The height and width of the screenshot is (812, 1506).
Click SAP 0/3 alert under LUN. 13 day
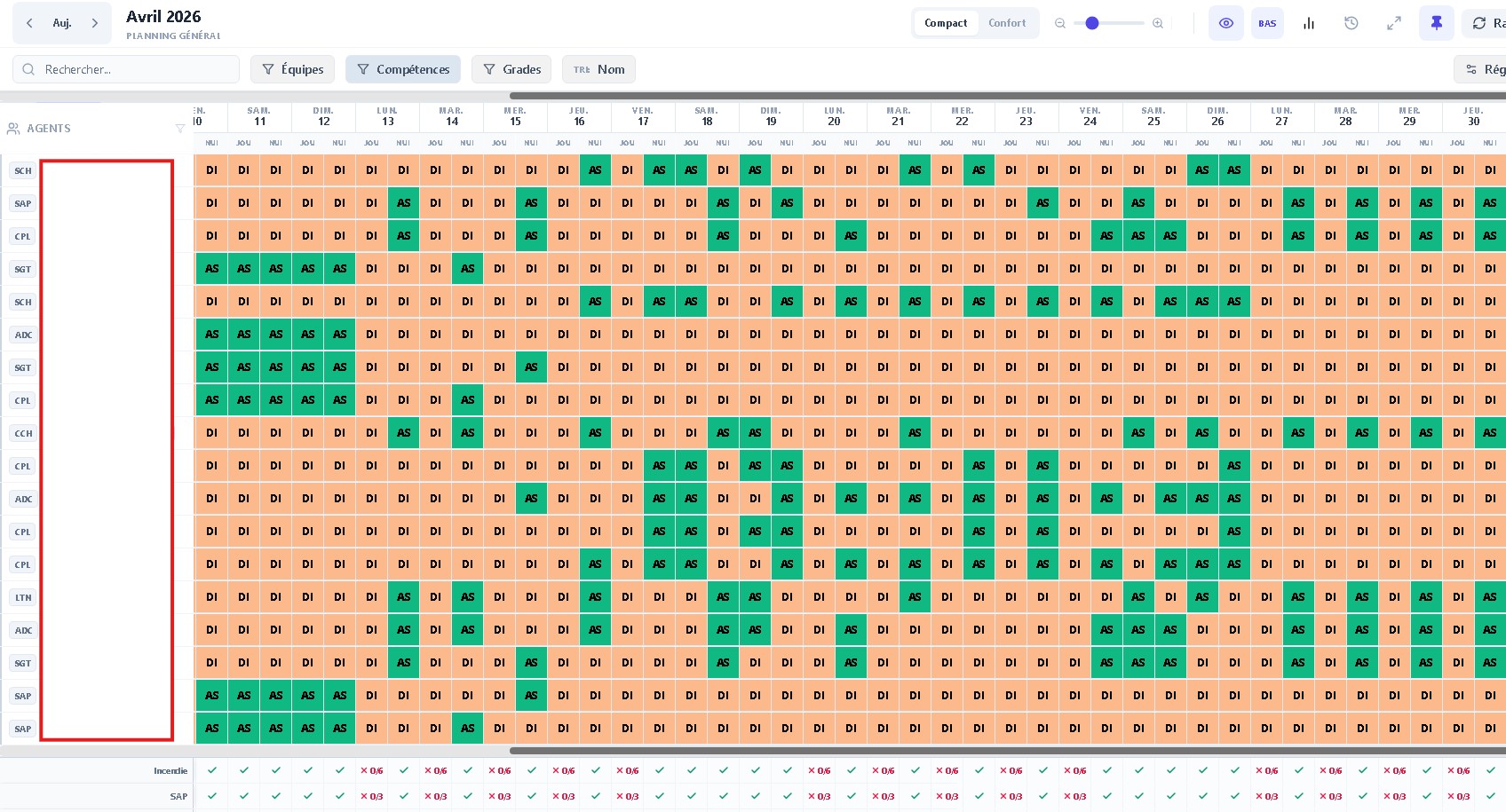coord(372,796)
